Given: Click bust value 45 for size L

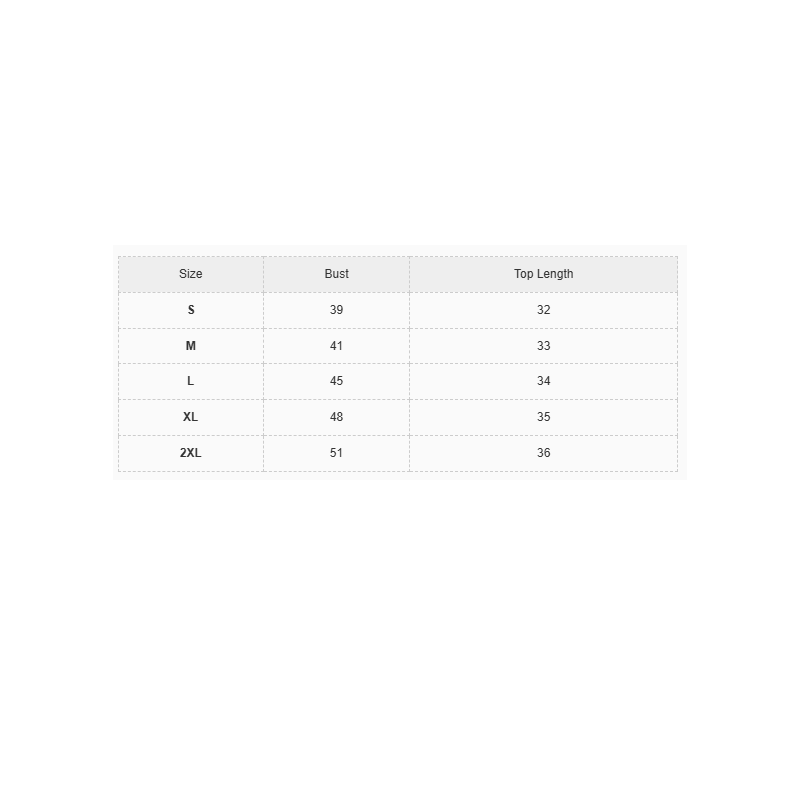Looking at the screenshot, I should [x=337, y=381].
